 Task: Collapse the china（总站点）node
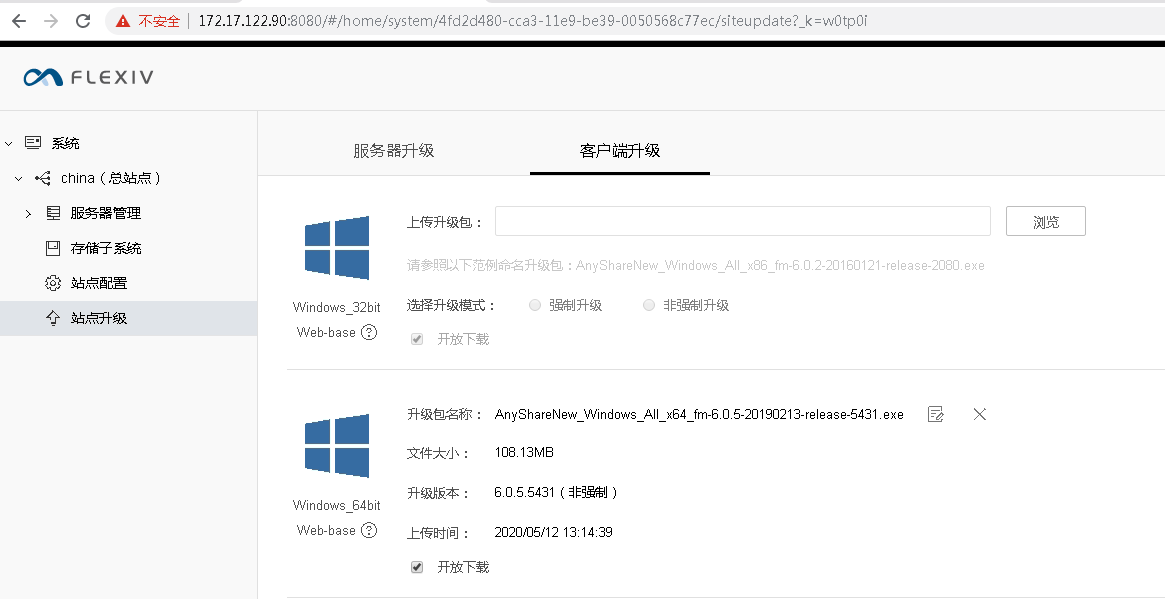[19, 178]
